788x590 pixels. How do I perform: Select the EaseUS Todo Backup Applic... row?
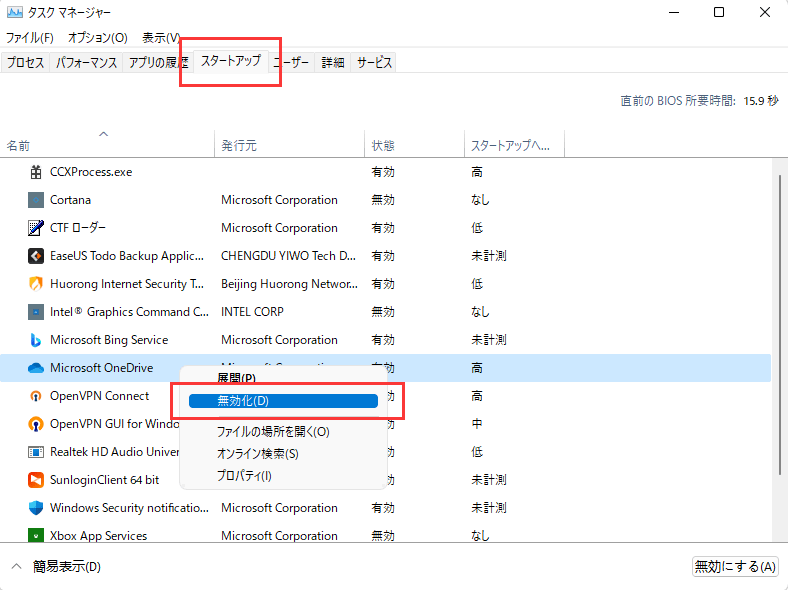(x=127, y=256)
